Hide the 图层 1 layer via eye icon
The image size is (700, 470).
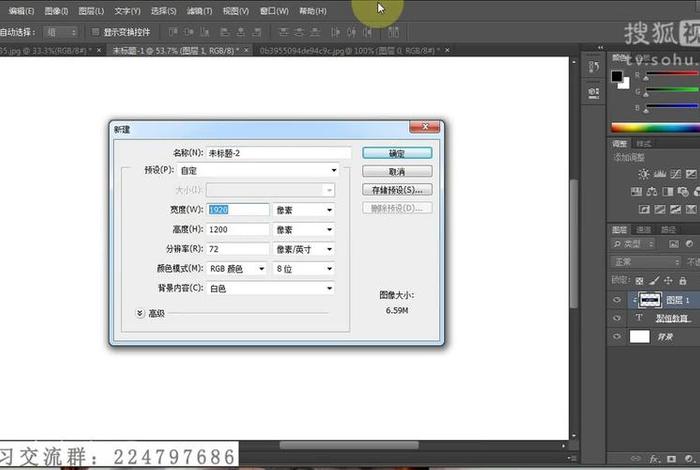coord(617,300)
